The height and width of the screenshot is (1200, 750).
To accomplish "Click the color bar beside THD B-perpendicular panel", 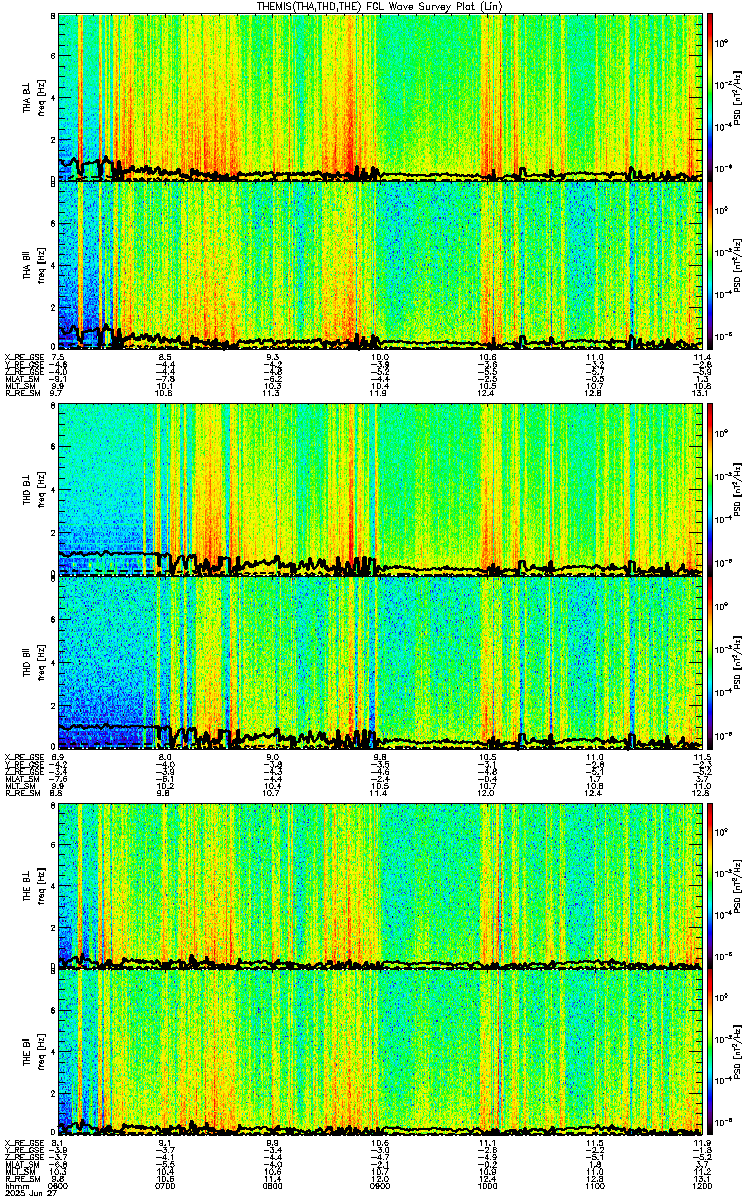I will [x=709, y=489].
